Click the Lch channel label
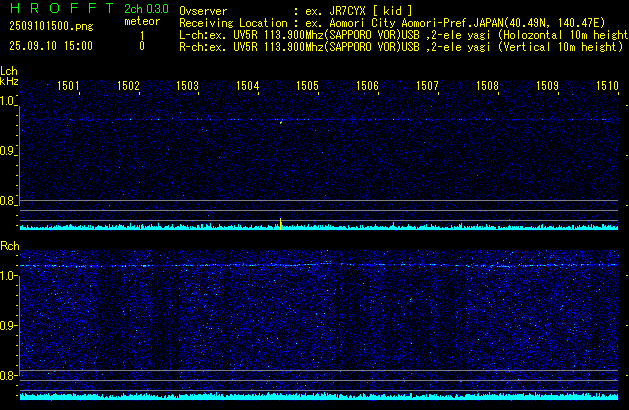 click(9, 71)
